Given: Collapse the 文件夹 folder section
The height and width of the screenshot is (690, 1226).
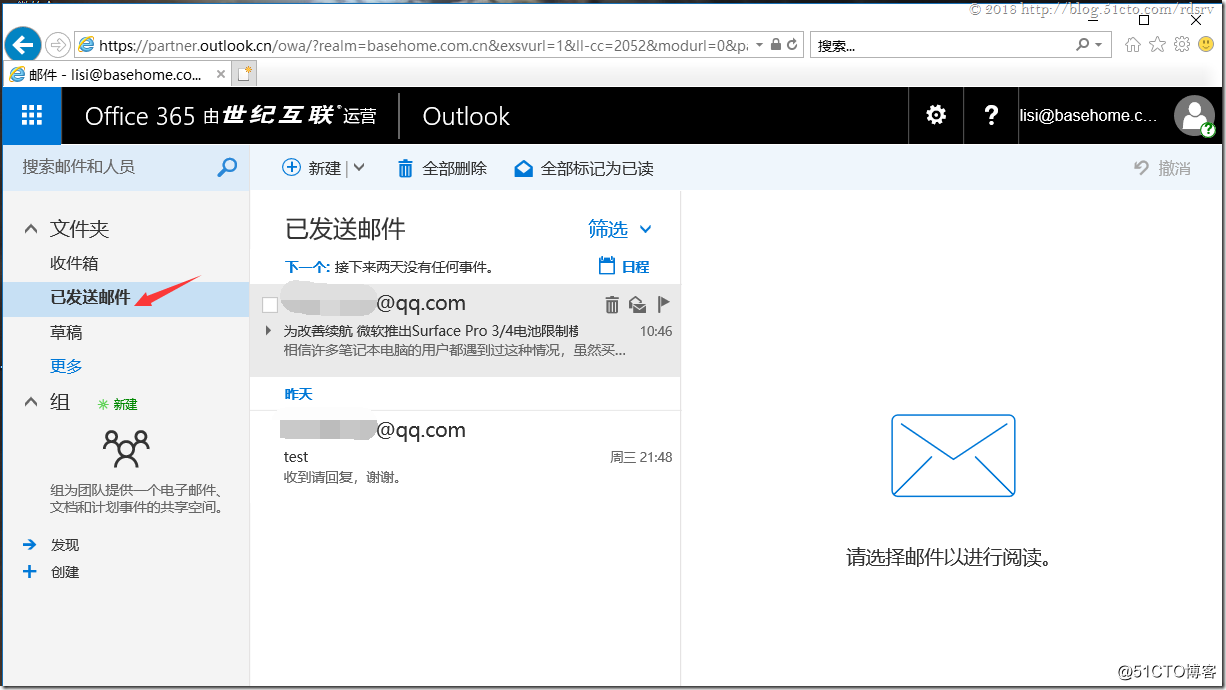Looking at the screenshot, I should 31,229.
